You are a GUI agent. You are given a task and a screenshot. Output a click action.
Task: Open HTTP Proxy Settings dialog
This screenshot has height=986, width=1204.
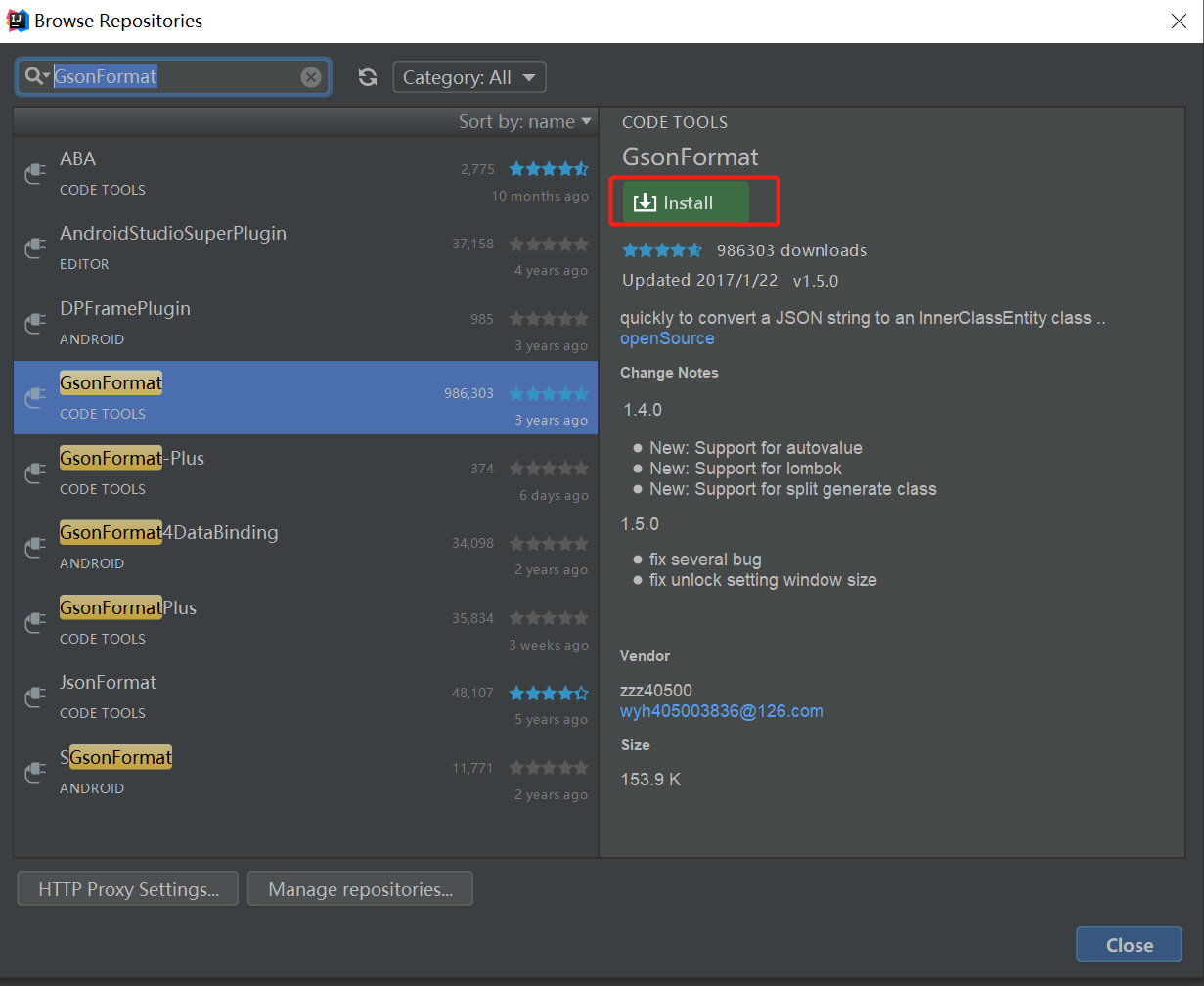click(x=128, y=889)
